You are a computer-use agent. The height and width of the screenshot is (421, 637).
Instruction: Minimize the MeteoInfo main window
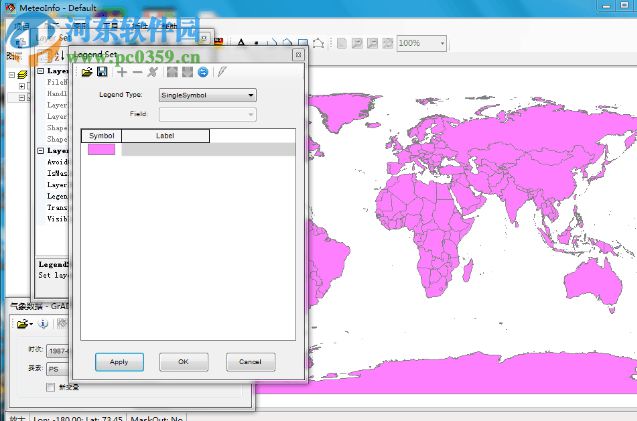tap(606, 5)
